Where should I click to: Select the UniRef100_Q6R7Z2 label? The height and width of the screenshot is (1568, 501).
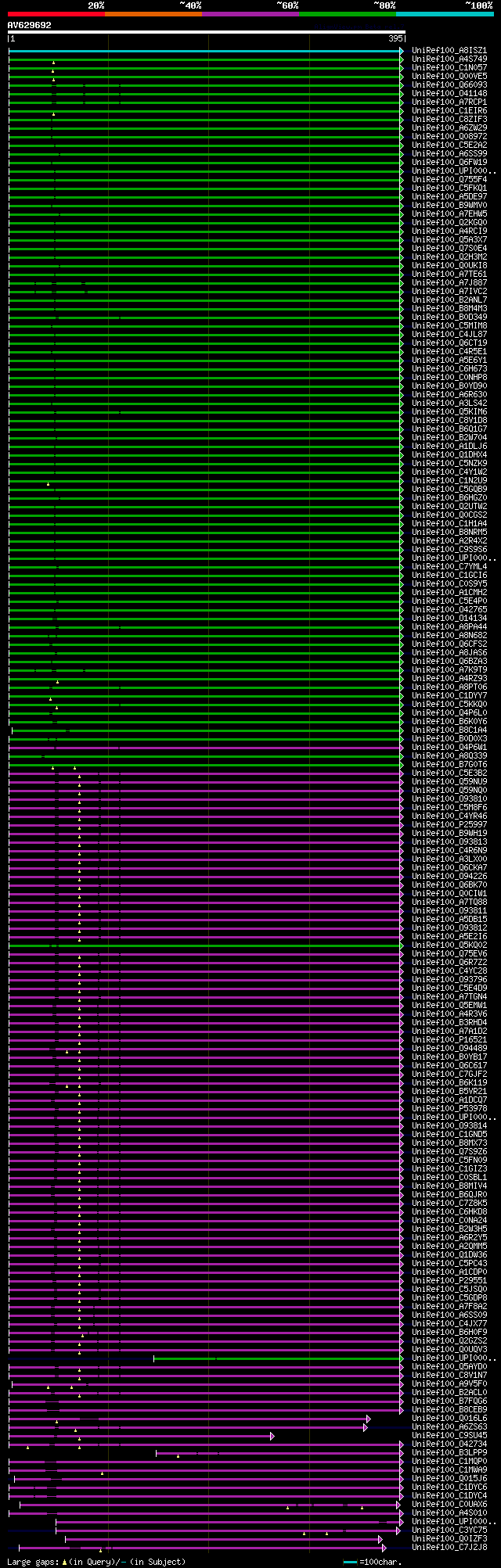[449, 963]
